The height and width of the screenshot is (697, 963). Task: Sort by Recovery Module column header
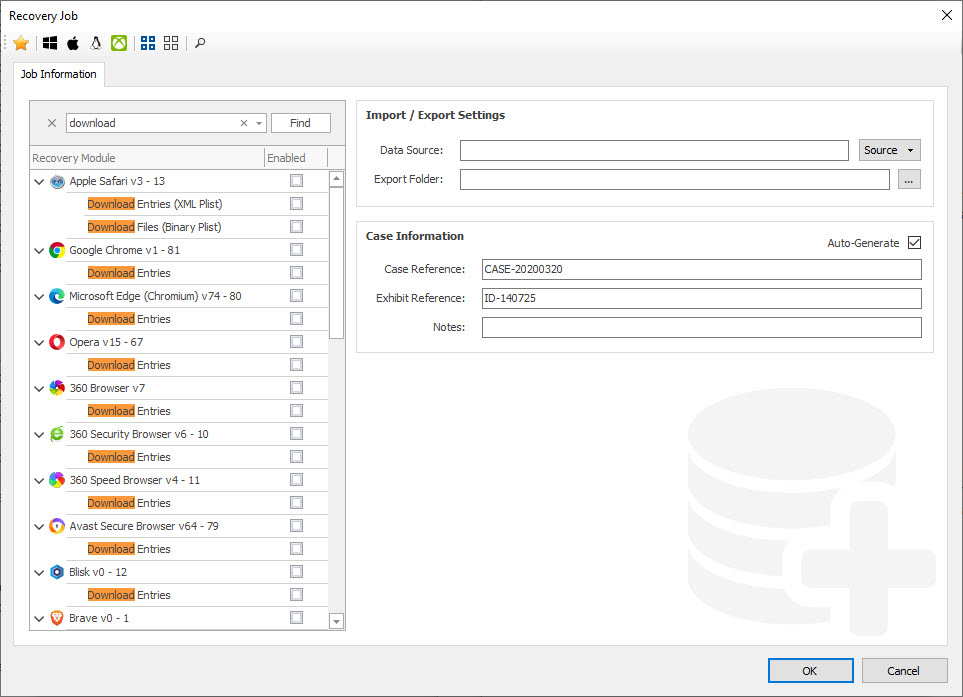tap(147, 158)
